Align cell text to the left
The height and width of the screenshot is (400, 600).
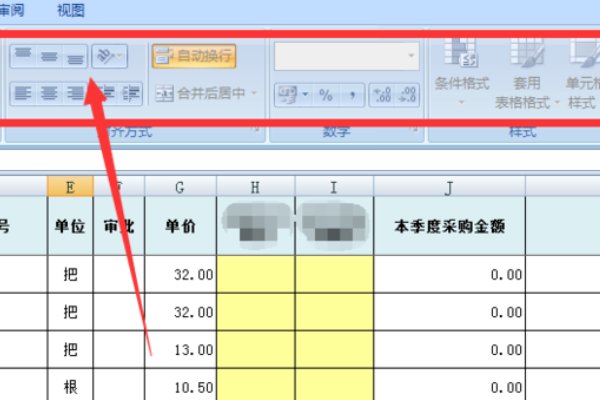click(23, 93)
